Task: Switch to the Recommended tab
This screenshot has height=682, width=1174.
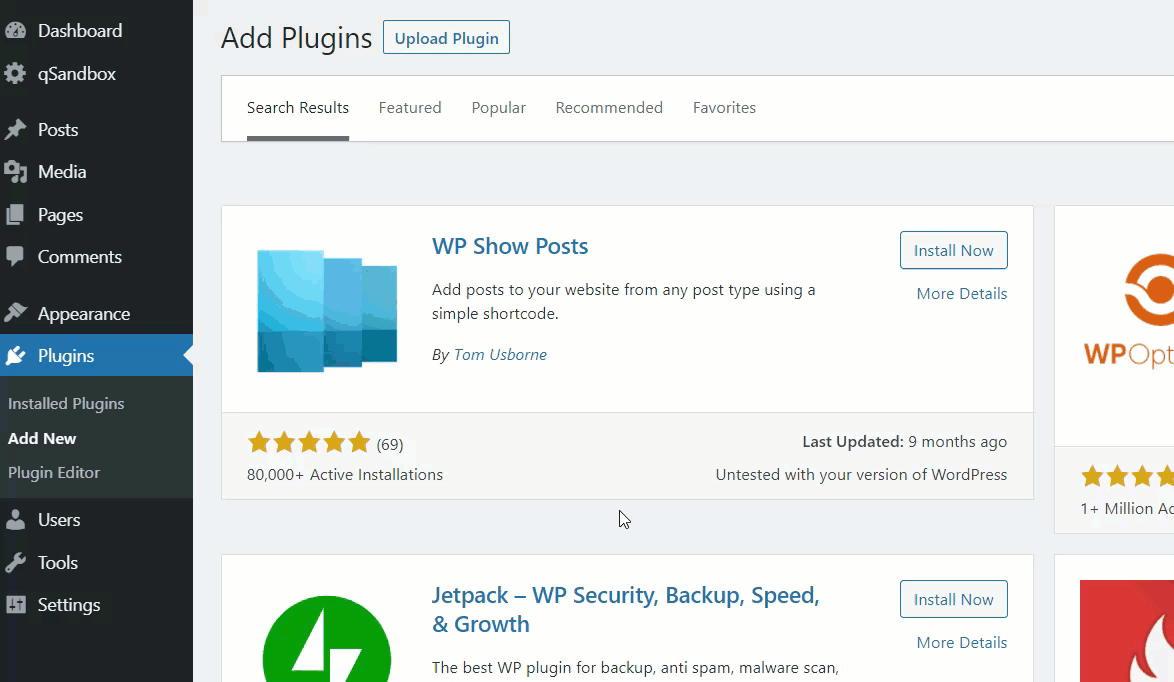Action: click(609, 108)
